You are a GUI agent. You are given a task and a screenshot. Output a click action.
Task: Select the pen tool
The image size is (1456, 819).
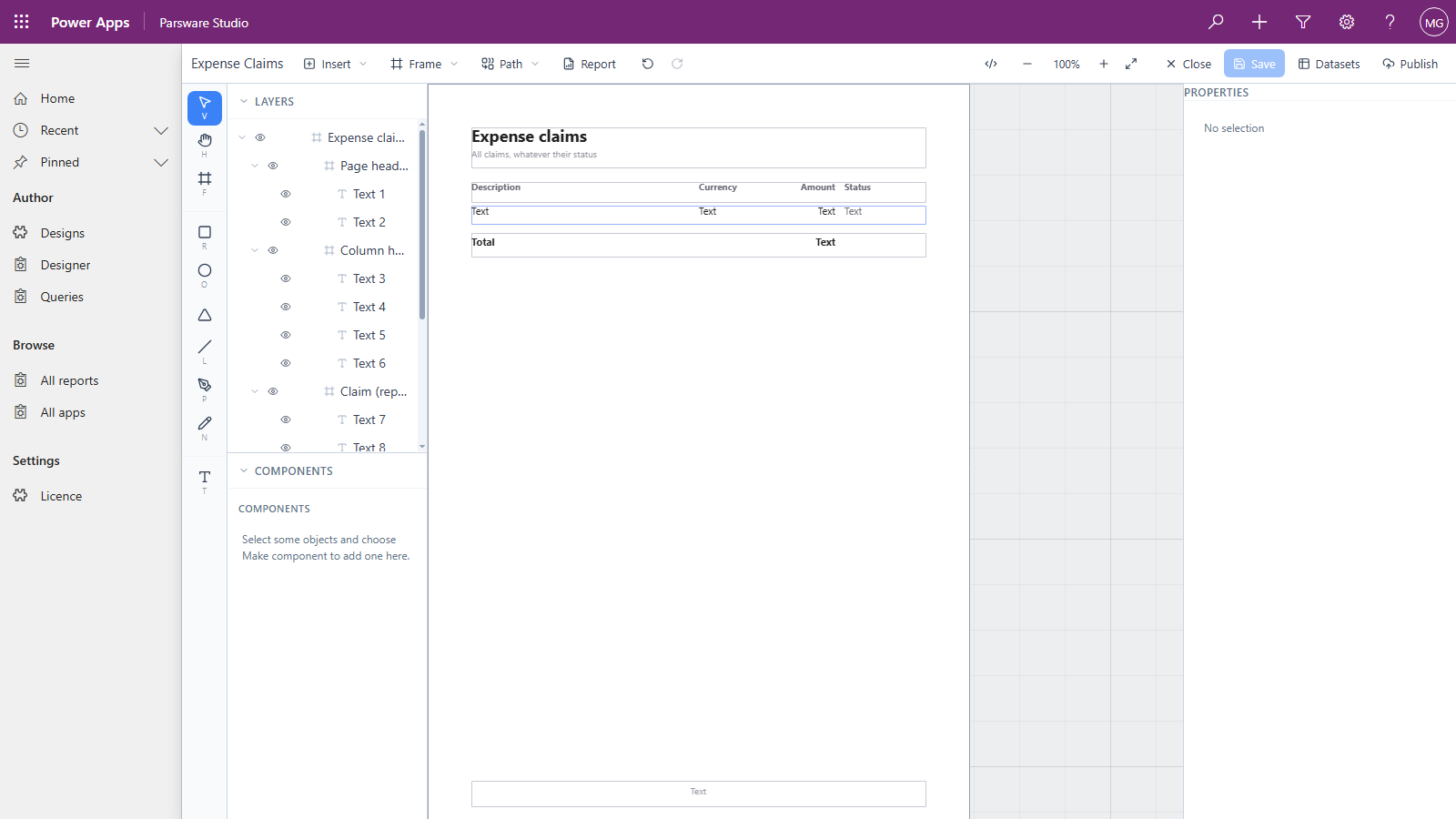point(205,389)
